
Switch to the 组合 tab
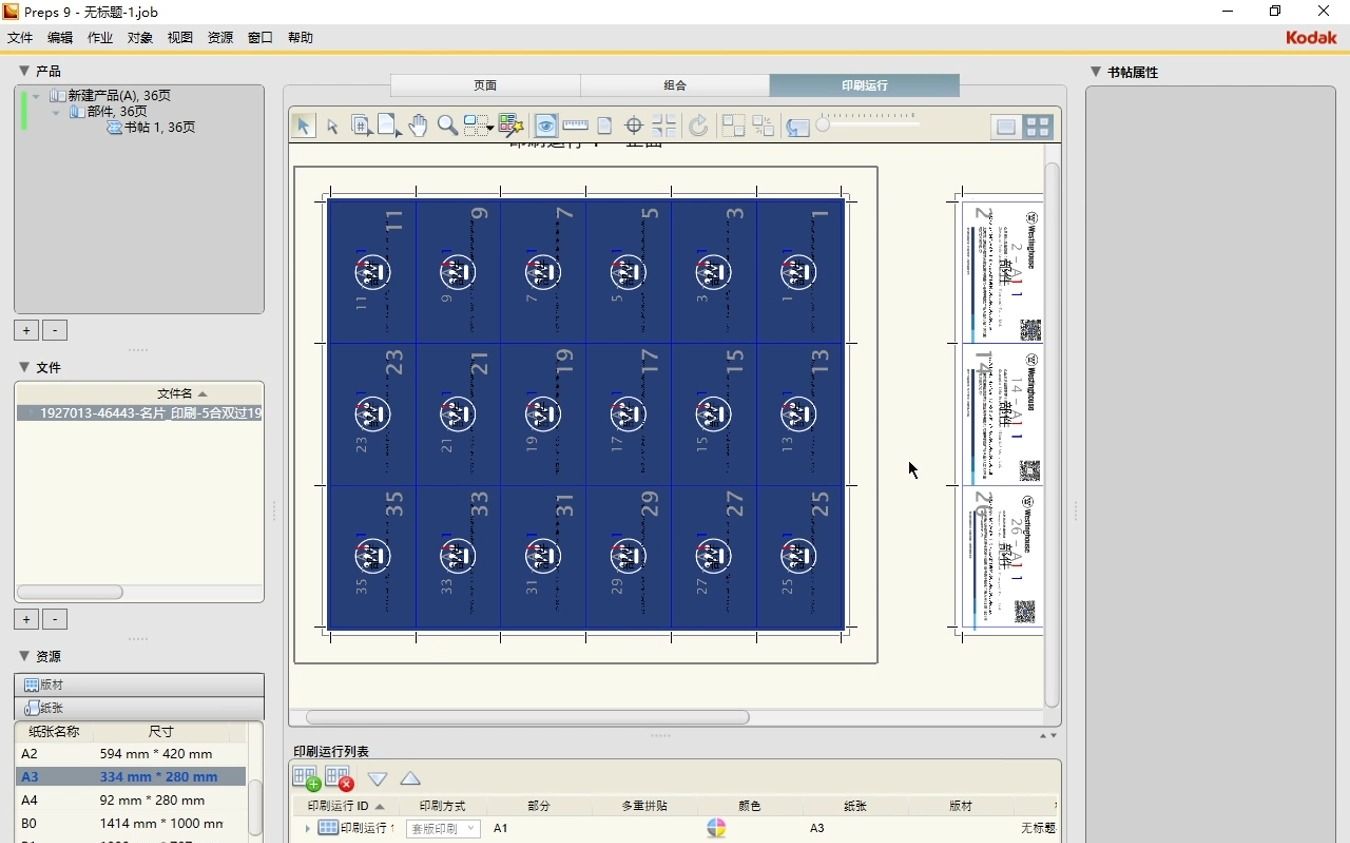pyautogui.click(x=675, y=85)
